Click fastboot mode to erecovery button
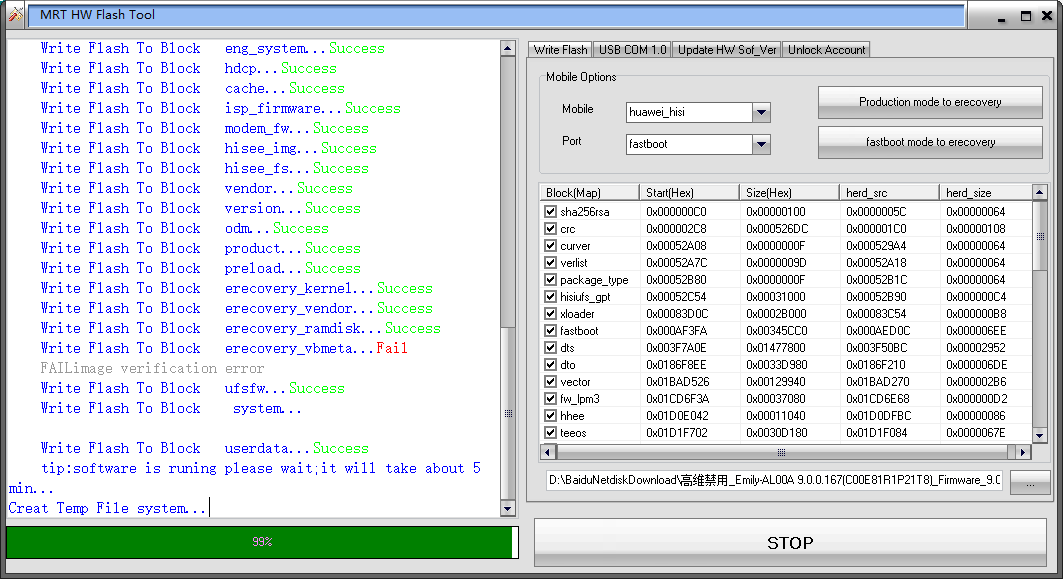Image resolution: width=1063 pixels, height=579 pixels. coord(930,142)
